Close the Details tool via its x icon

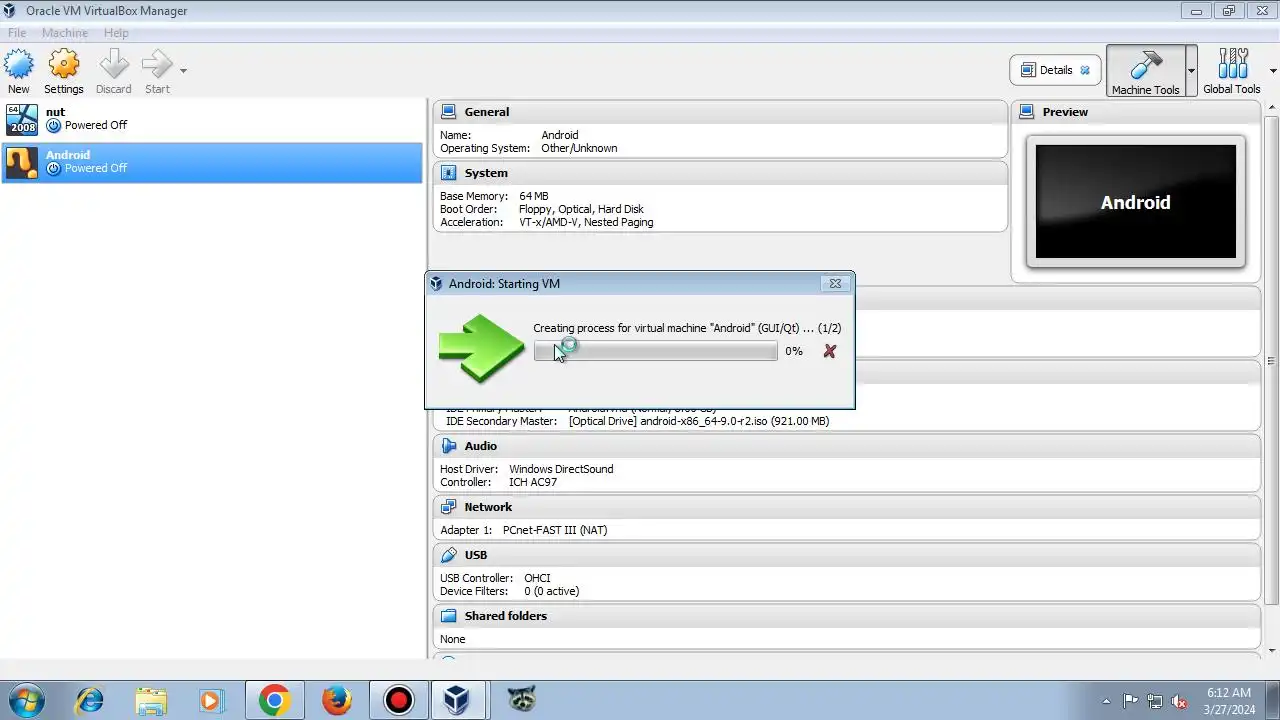point(1085,70)
